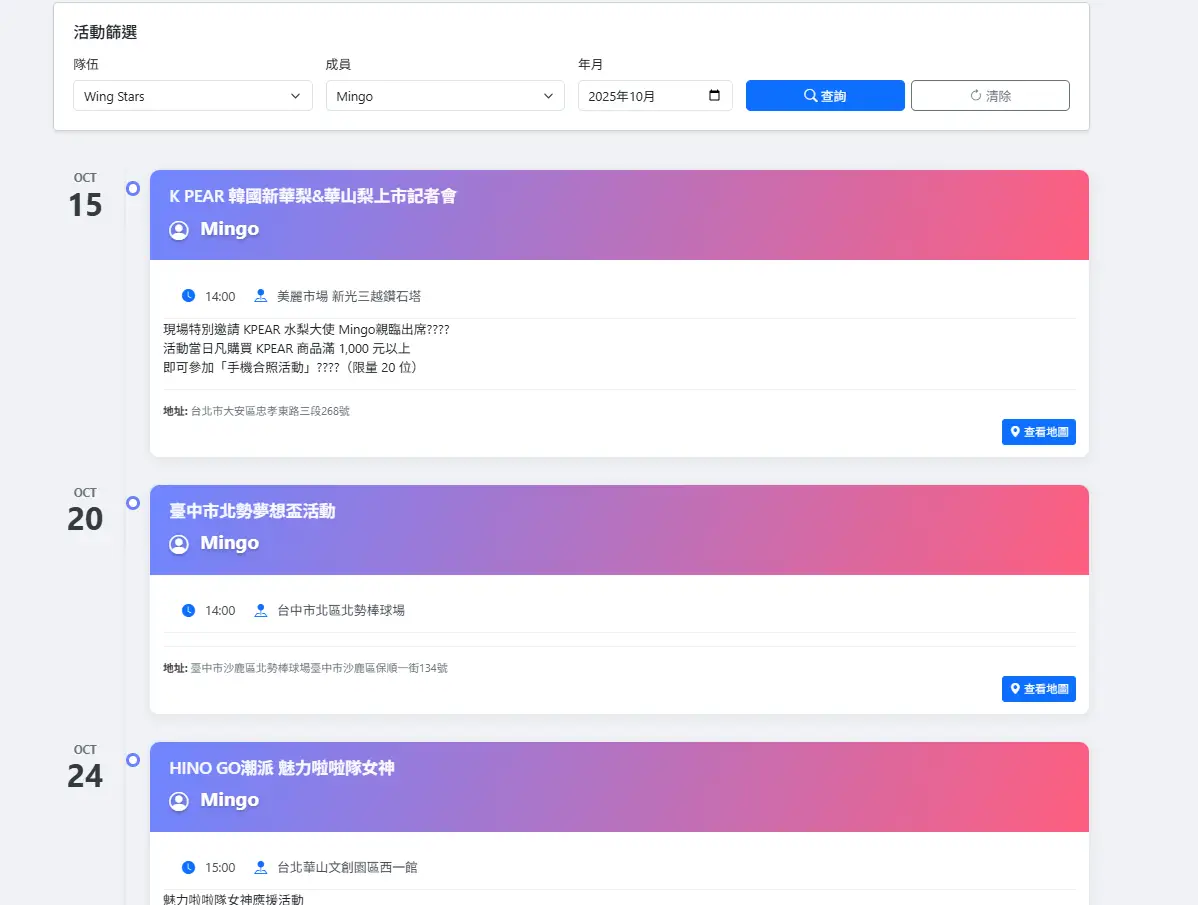Click the 年月 field showing 2025年10月
Screen dimensions: 1198x905
tap(640, 96)
